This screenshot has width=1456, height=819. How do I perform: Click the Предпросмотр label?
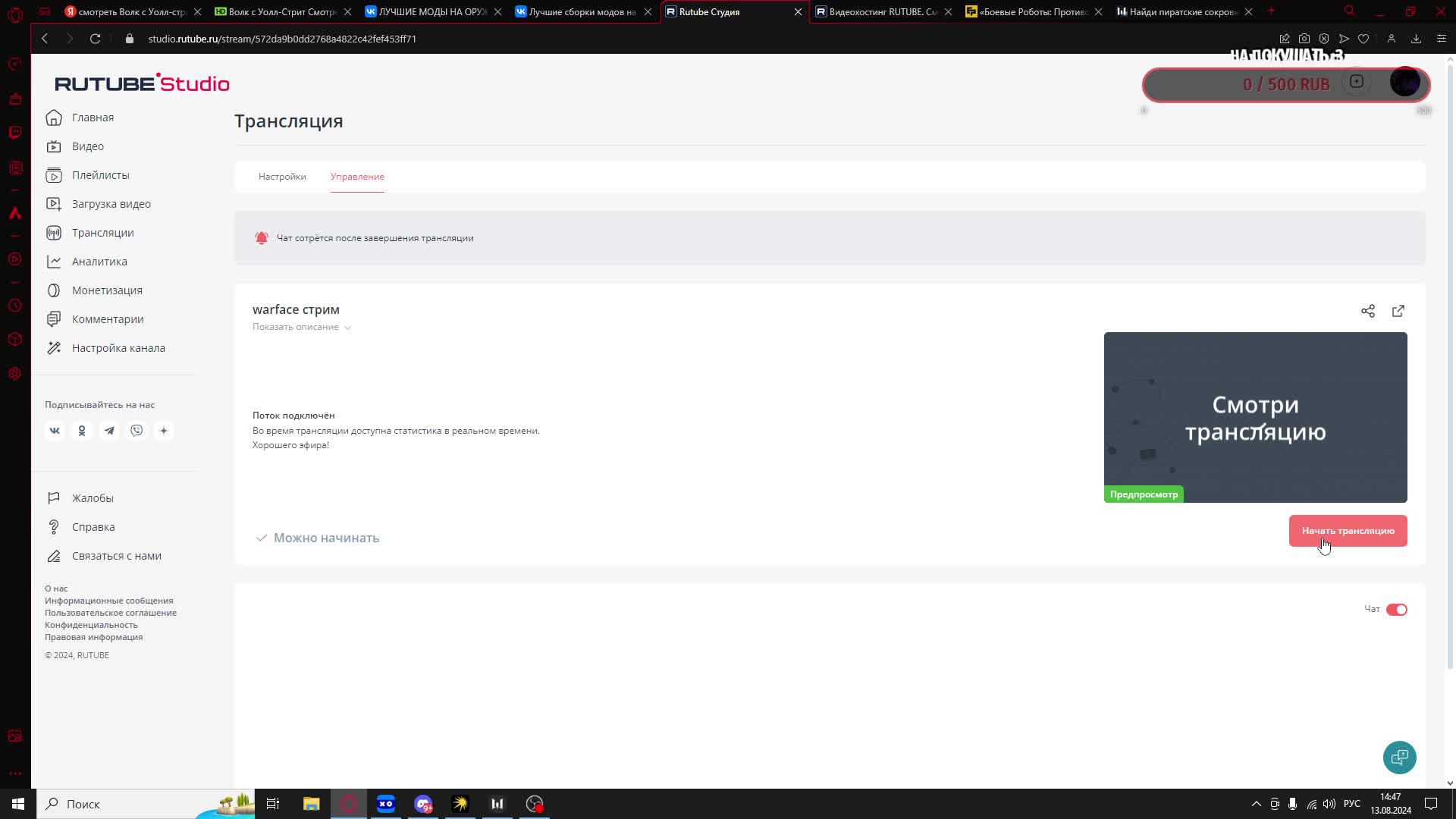pyautogui.click(x=1144, y=494)
